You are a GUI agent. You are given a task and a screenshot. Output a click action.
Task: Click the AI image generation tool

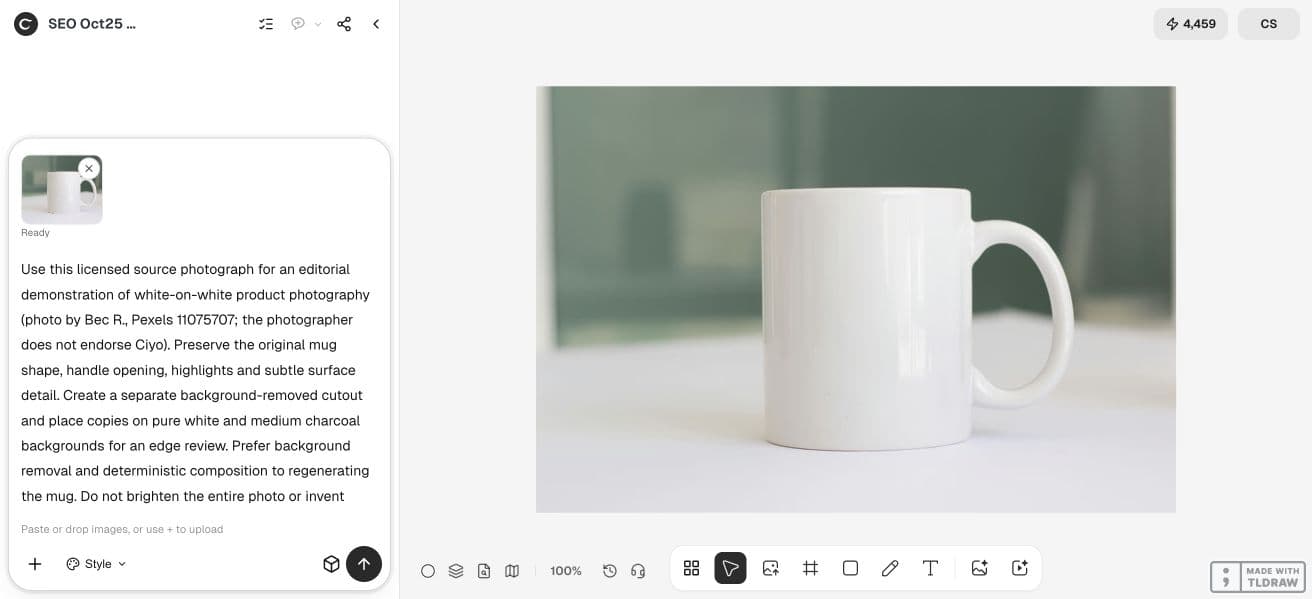pos(980,568)
